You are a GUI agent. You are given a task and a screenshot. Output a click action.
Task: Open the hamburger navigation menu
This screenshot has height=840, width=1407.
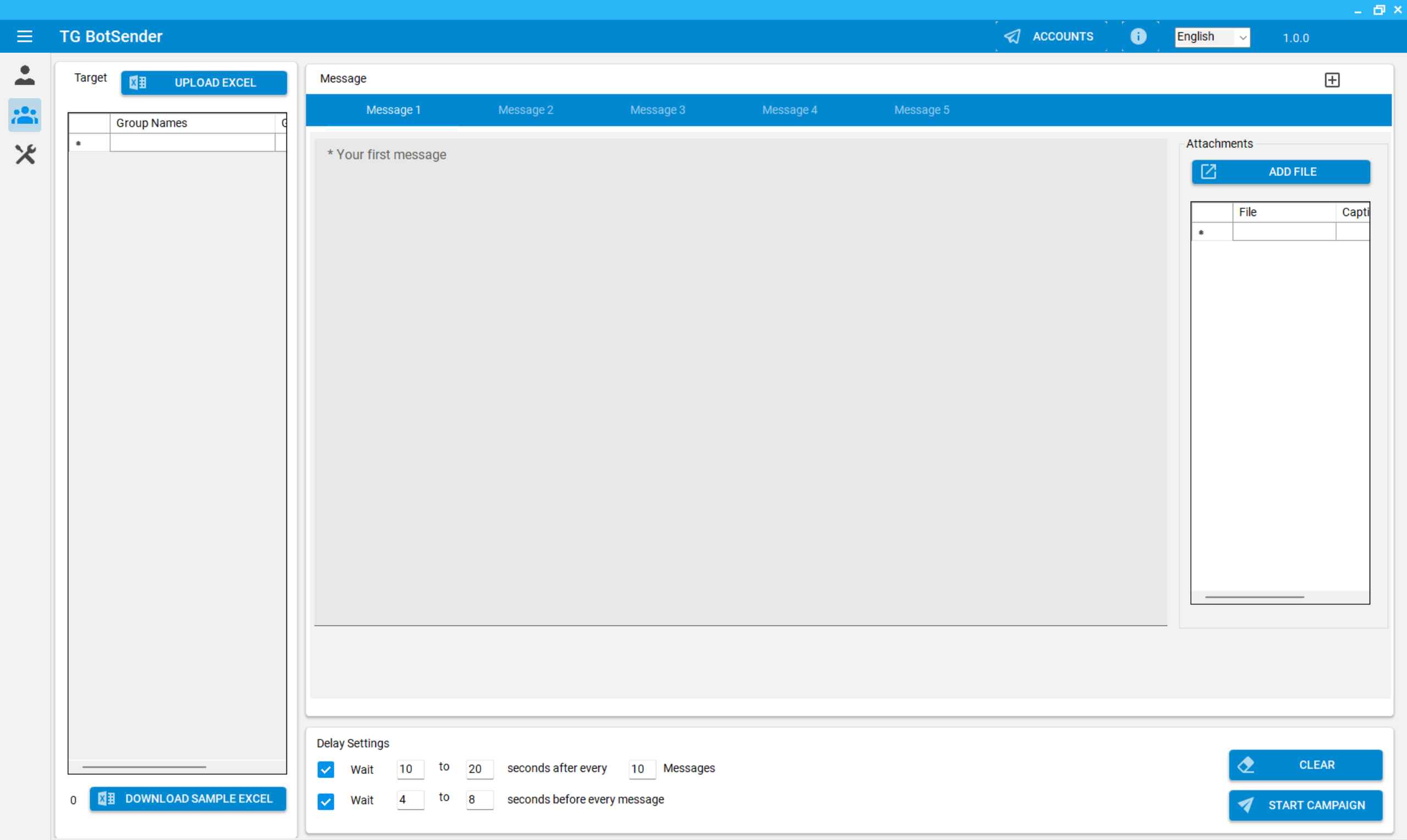[25, 36]
